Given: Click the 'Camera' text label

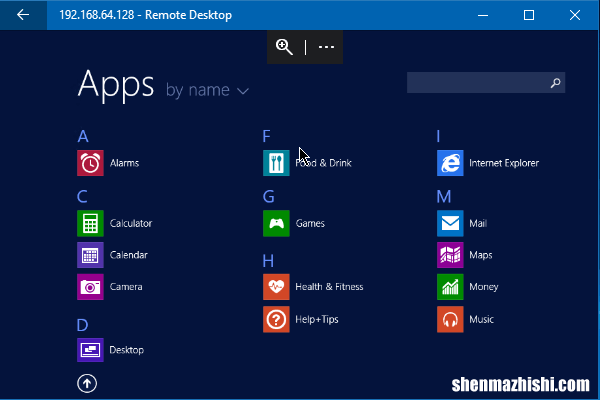Looking at the screenshot, I should (x=126, y=287).
